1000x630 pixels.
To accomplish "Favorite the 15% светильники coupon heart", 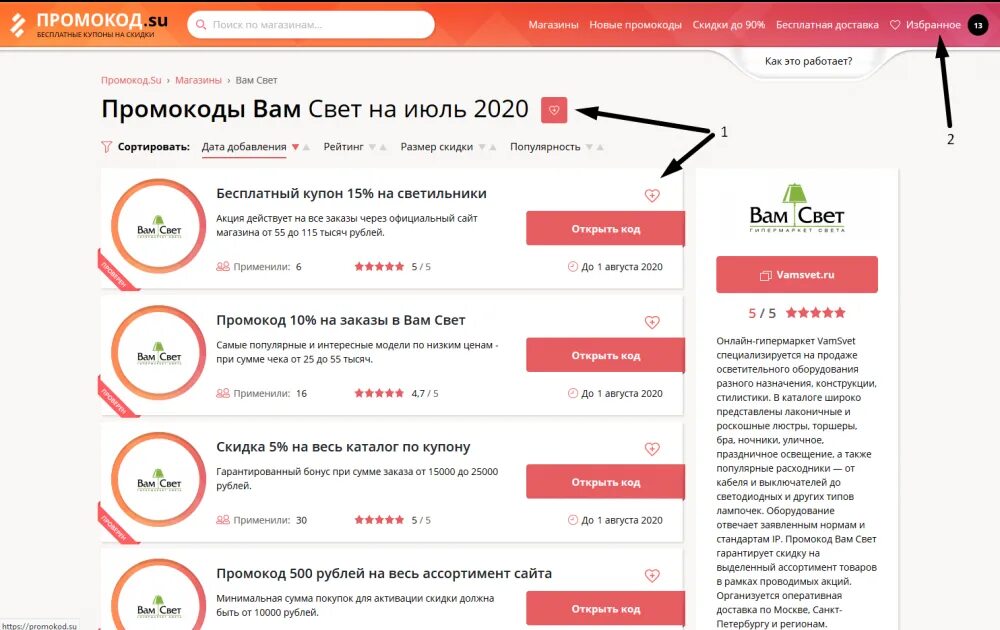I will tap(652, 196).
